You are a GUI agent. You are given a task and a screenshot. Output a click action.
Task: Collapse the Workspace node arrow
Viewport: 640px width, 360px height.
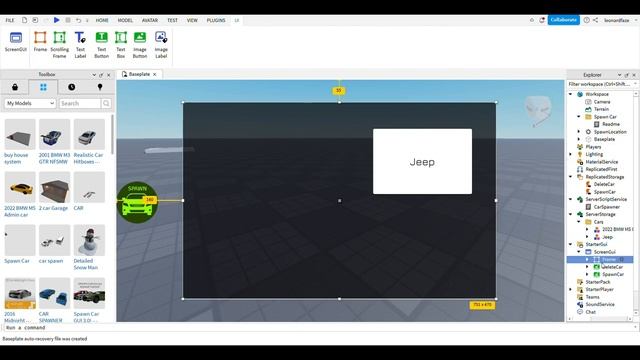[x=571, y=94]
